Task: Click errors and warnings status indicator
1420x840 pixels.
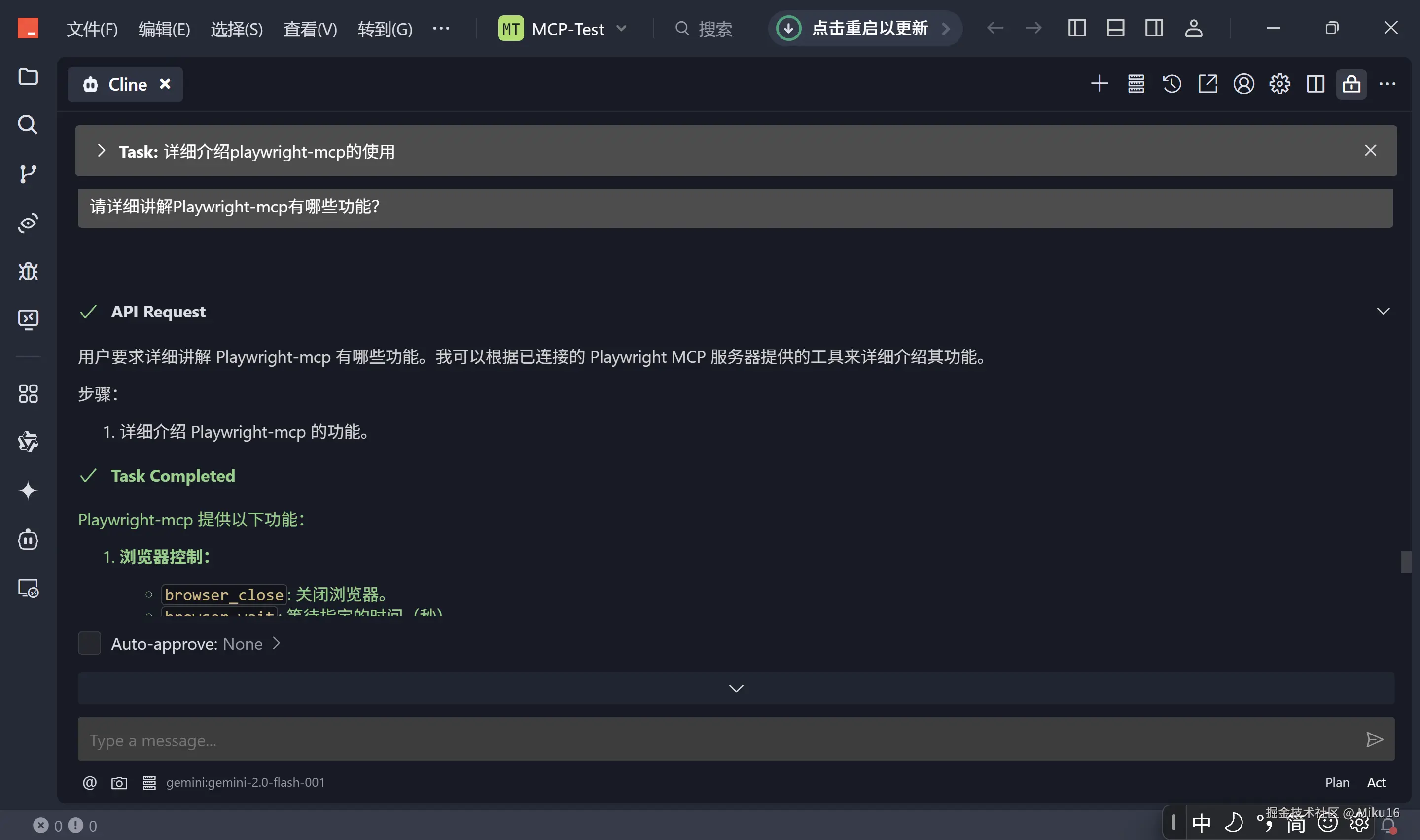Action: pos(65,825)
